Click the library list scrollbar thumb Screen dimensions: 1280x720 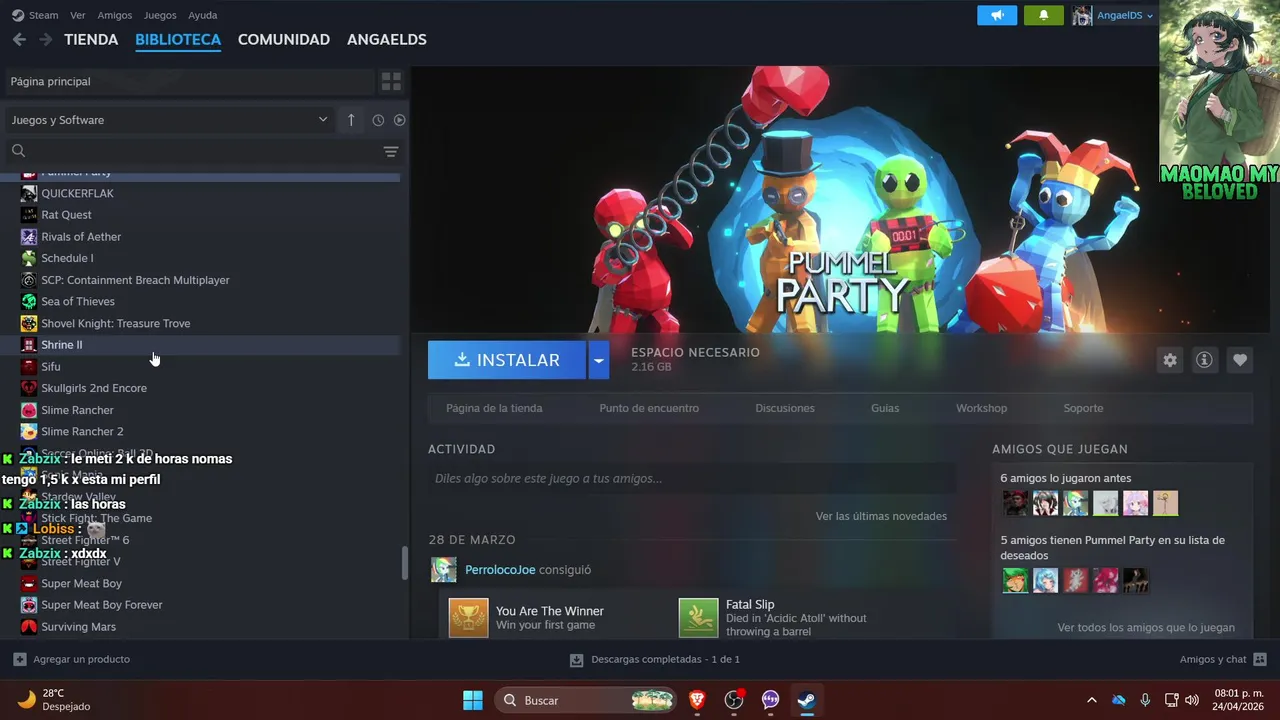tap(405, 563)
